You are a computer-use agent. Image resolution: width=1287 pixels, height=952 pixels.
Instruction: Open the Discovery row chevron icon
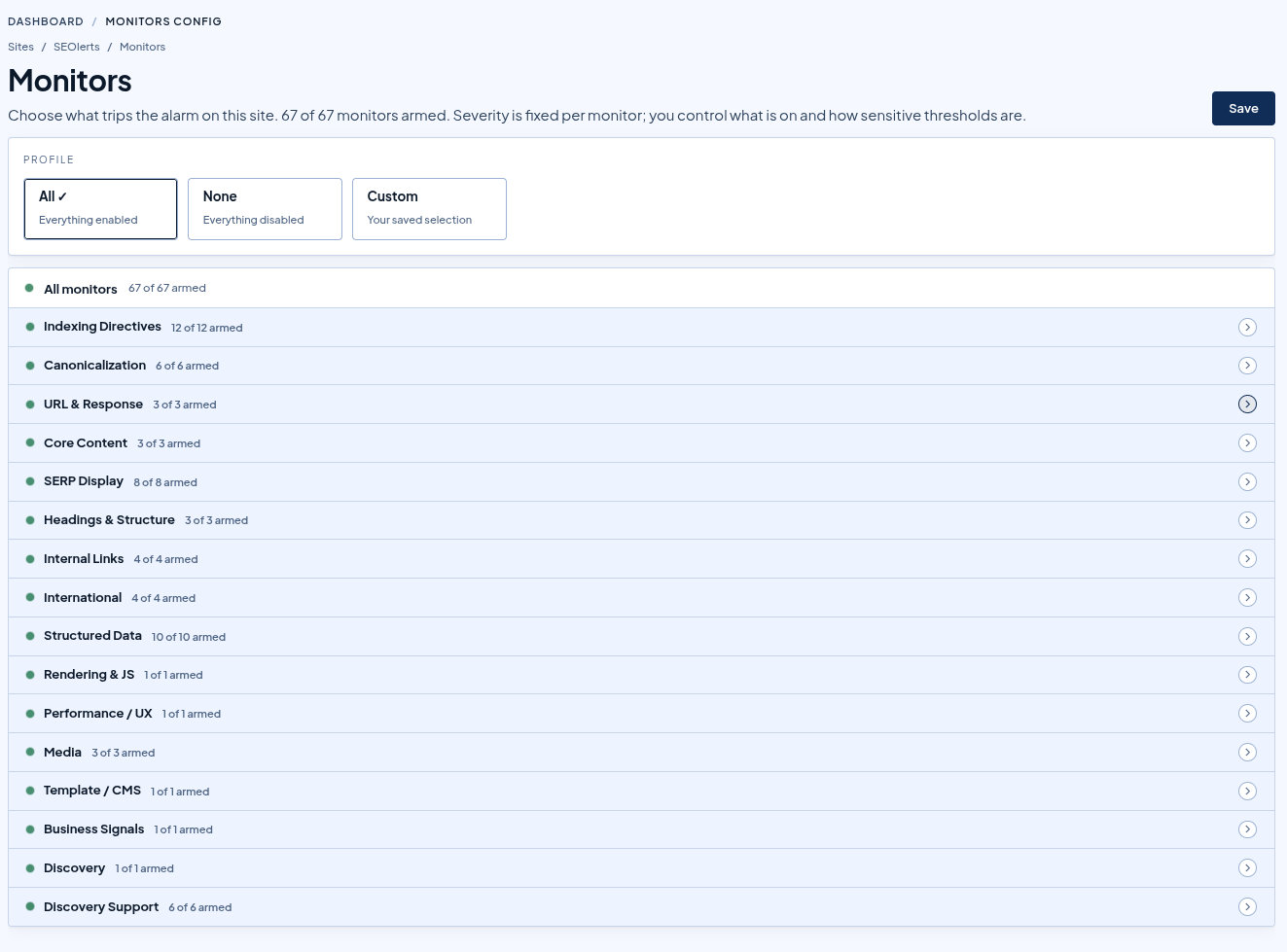tap(1247, 868)
